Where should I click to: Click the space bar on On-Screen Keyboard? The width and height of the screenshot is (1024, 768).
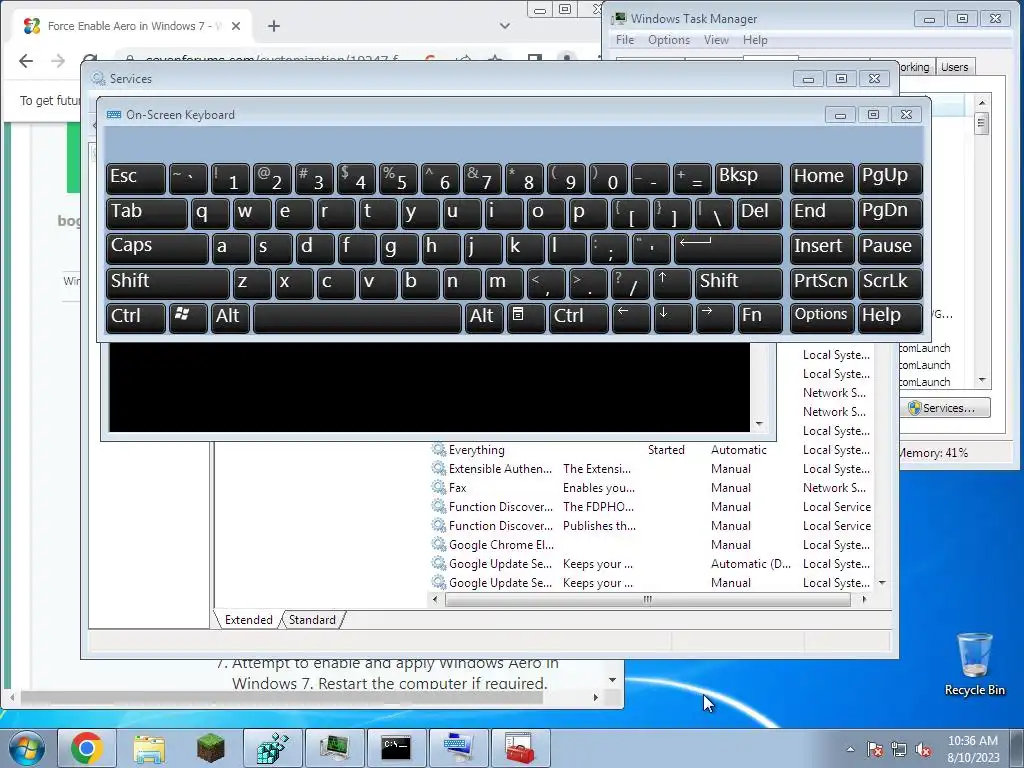click(x=357, y=318)
